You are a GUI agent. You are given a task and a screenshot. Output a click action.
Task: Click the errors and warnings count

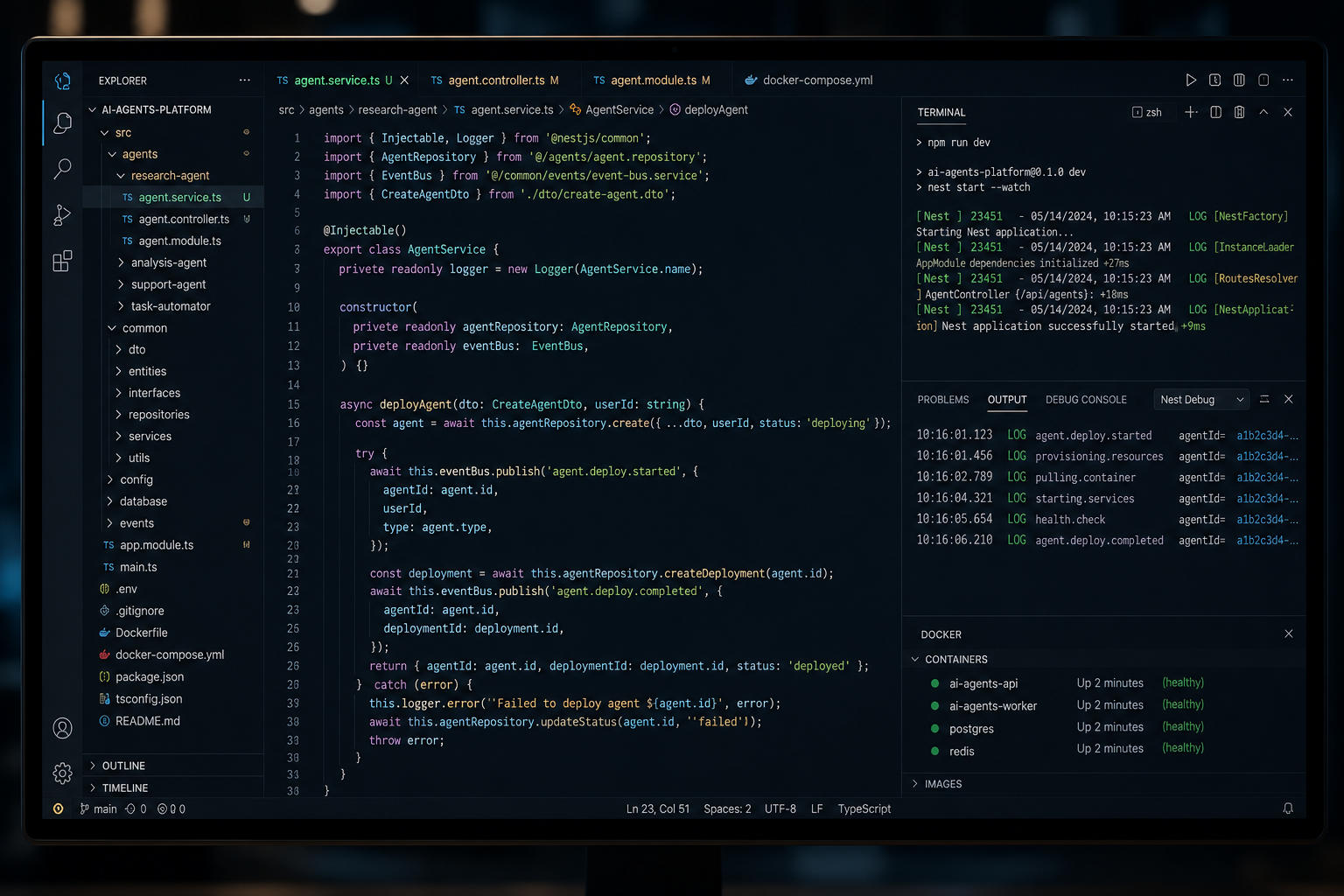[171, 808]
